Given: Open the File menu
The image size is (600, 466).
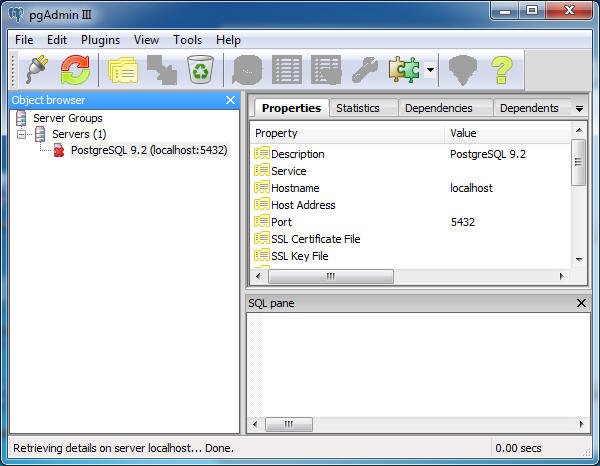Looking at the screenshot, I should tap(24, 40).
